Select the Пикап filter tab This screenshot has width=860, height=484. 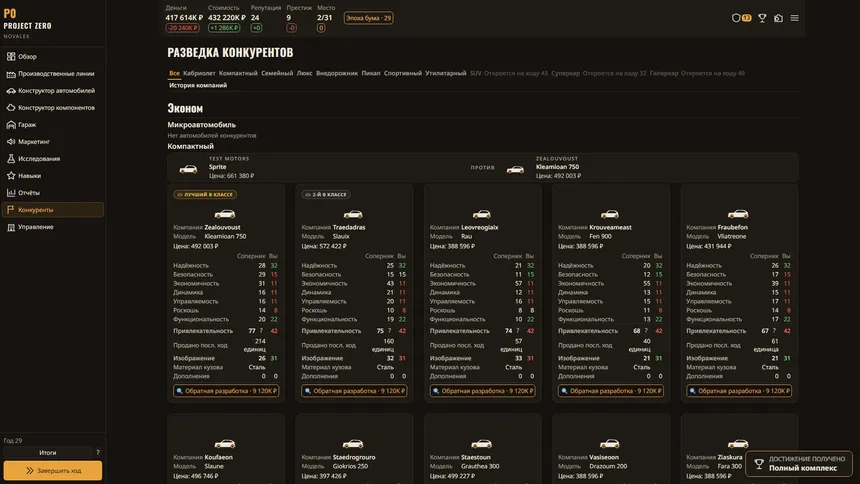[371, 73]
